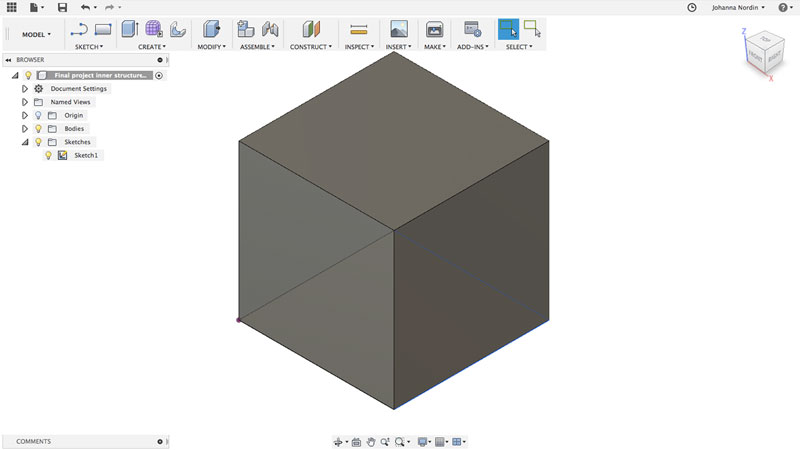Select the freeform selection icon
This screenshot has height=450, width=800.
532,29
